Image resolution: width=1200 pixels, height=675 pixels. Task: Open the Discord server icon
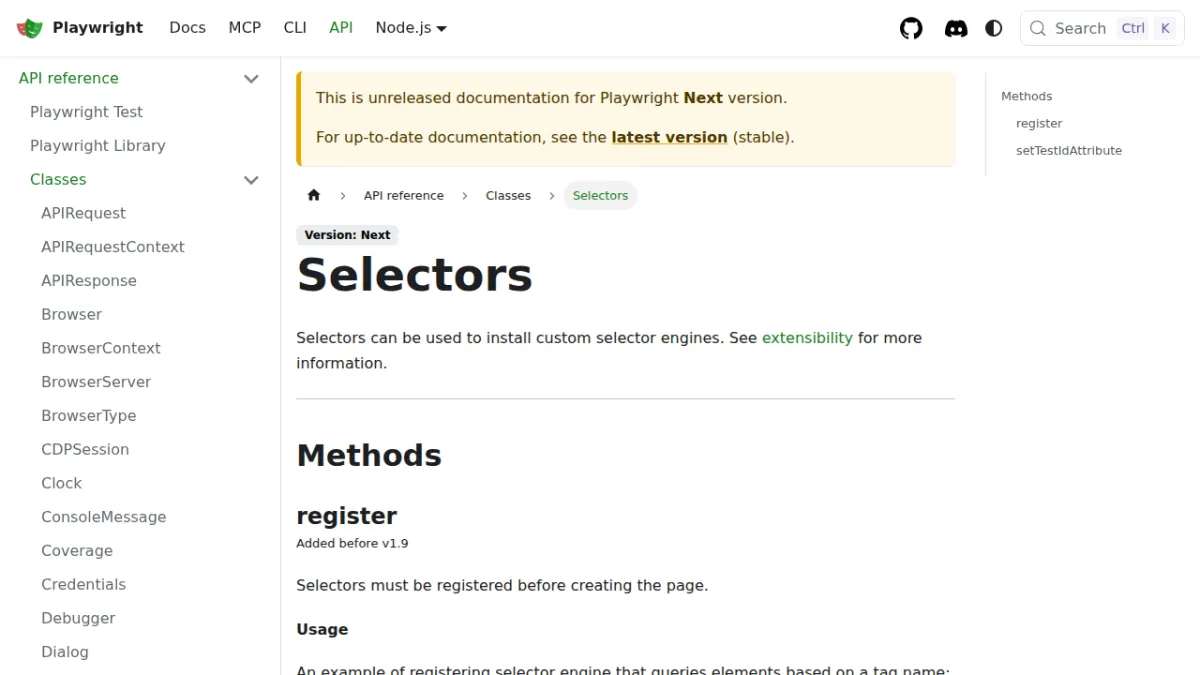[956, 28]
